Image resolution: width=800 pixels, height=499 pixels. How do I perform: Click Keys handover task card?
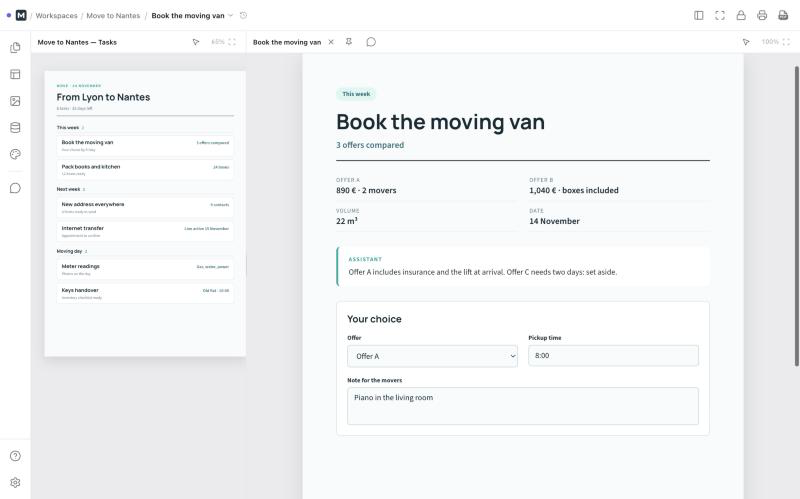(x=145, y=293)
